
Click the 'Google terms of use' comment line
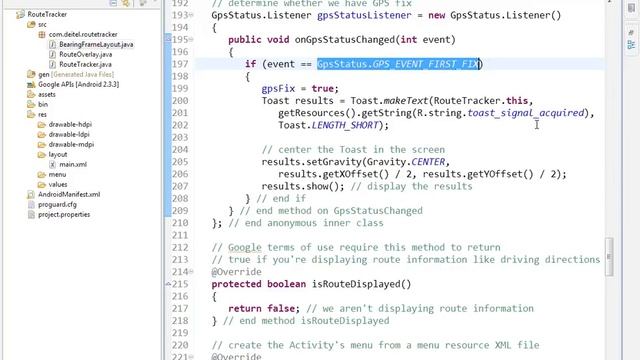(x=356, y=247)
